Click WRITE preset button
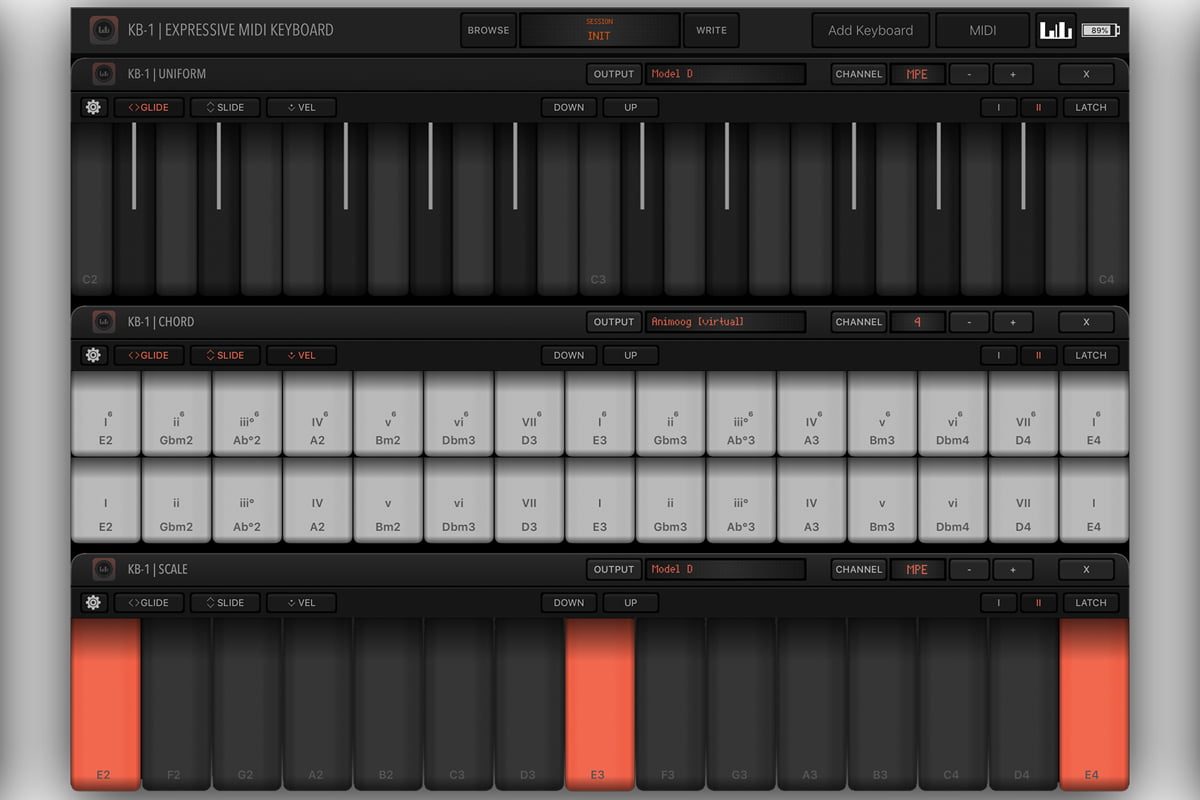Viewport: 1200px width, 800px height. click(x=711, y=30)
